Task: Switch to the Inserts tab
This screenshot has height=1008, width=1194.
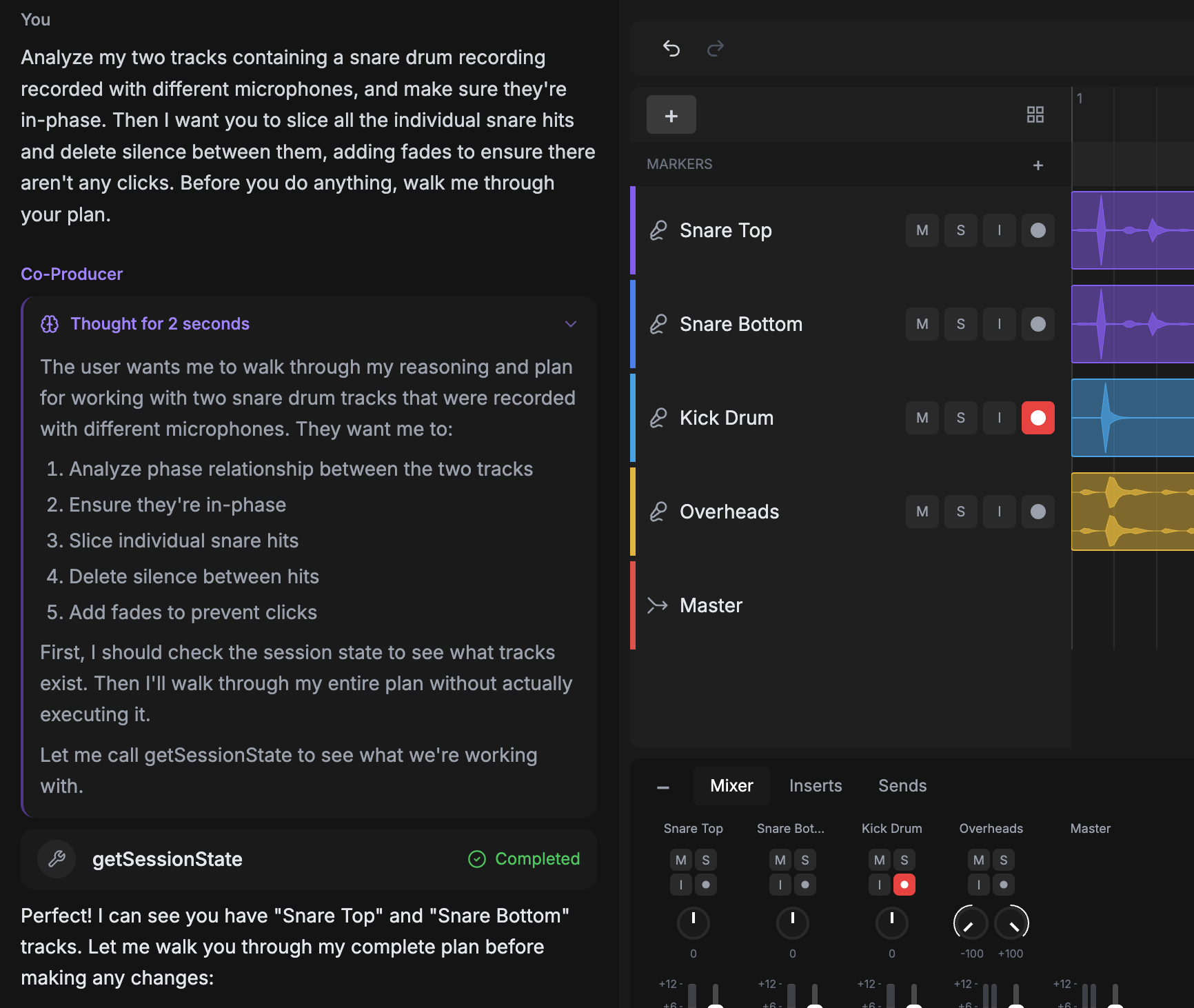Action: tap(816, 785)
